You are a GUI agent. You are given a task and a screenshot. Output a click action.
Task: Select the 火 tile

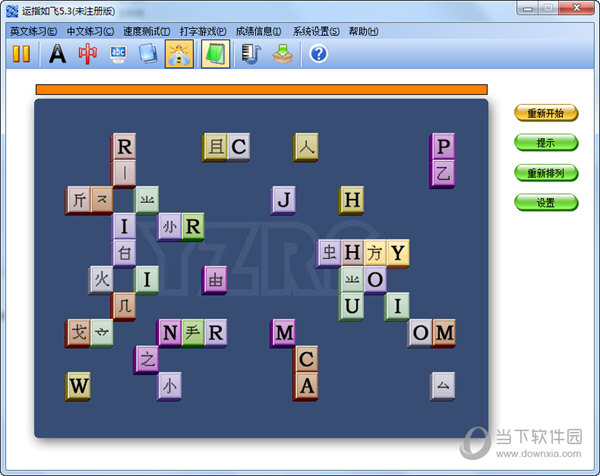tap(101, 280)
